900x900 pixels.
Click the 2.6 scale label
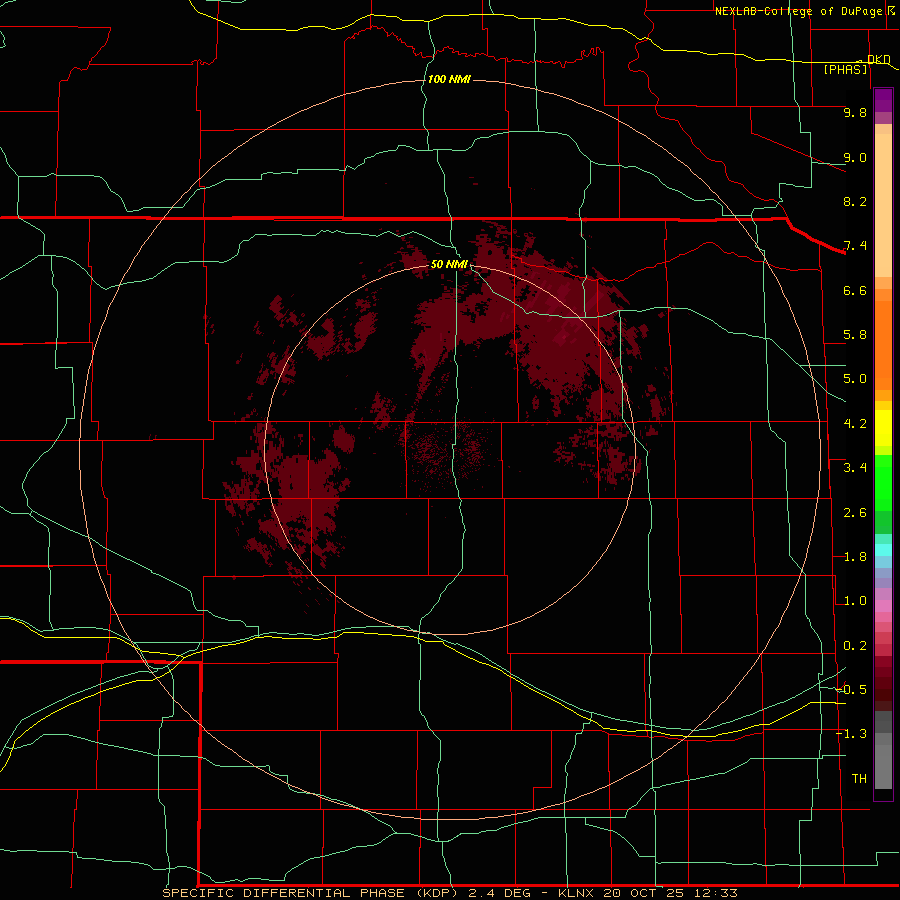(855, 513)
